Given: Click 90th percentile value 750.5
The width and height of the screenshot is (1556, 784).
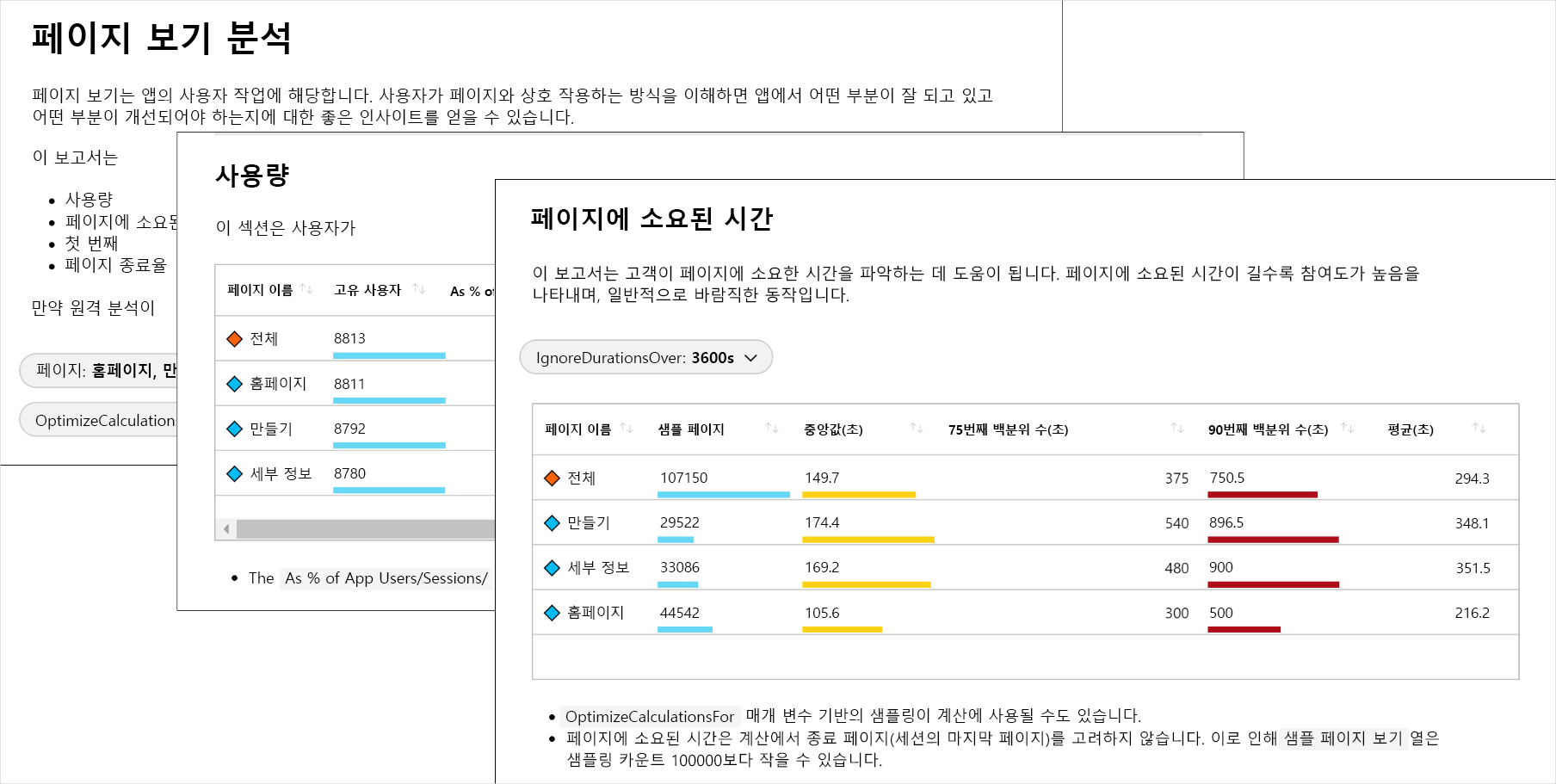Looking at the screenshot, I should pos(1227,478).
